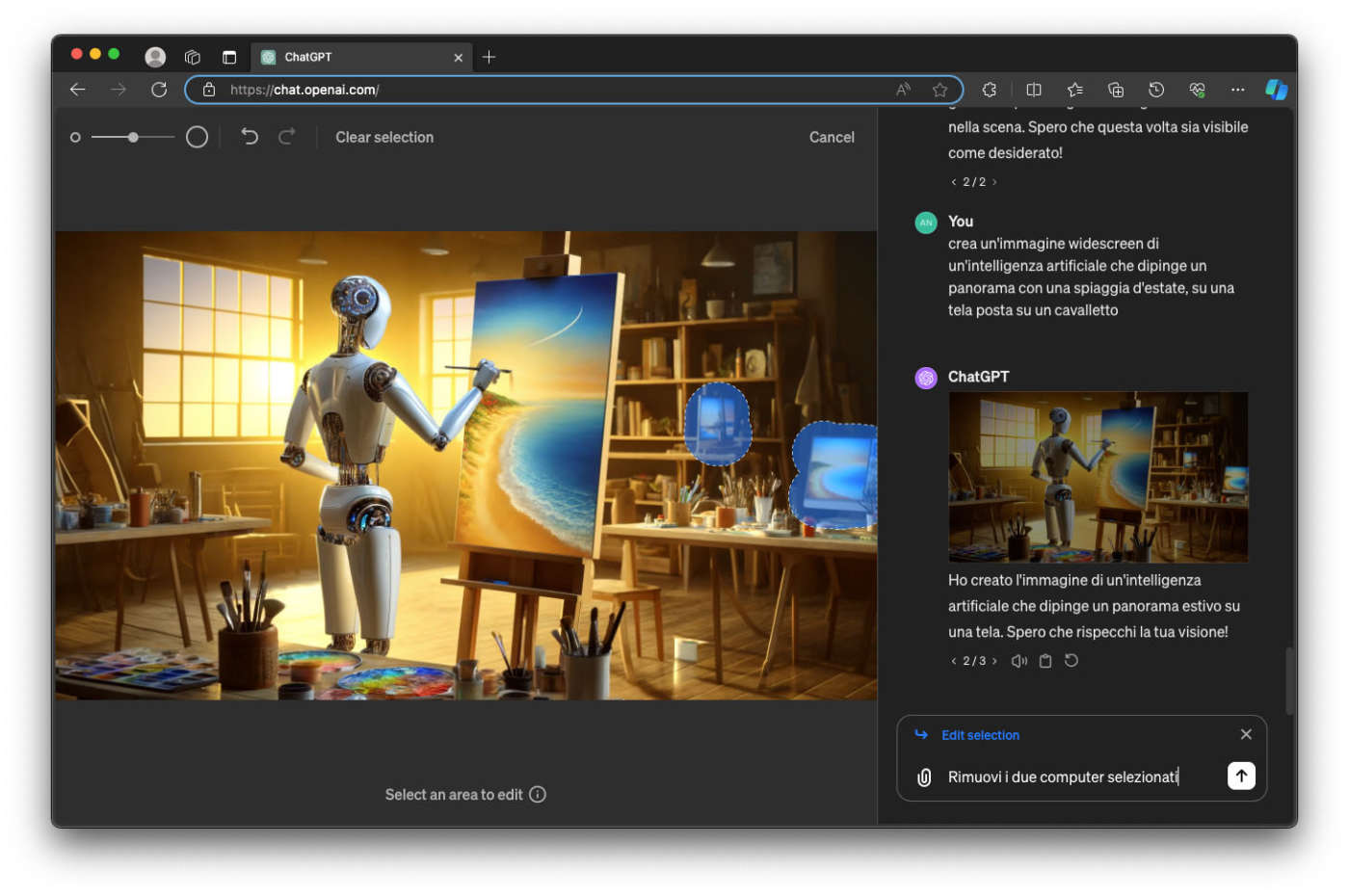This screenshot has height=896, width=1349.
Task: Cancel the image editing mode
Action: pyautogui.click(x=832, y=137)
